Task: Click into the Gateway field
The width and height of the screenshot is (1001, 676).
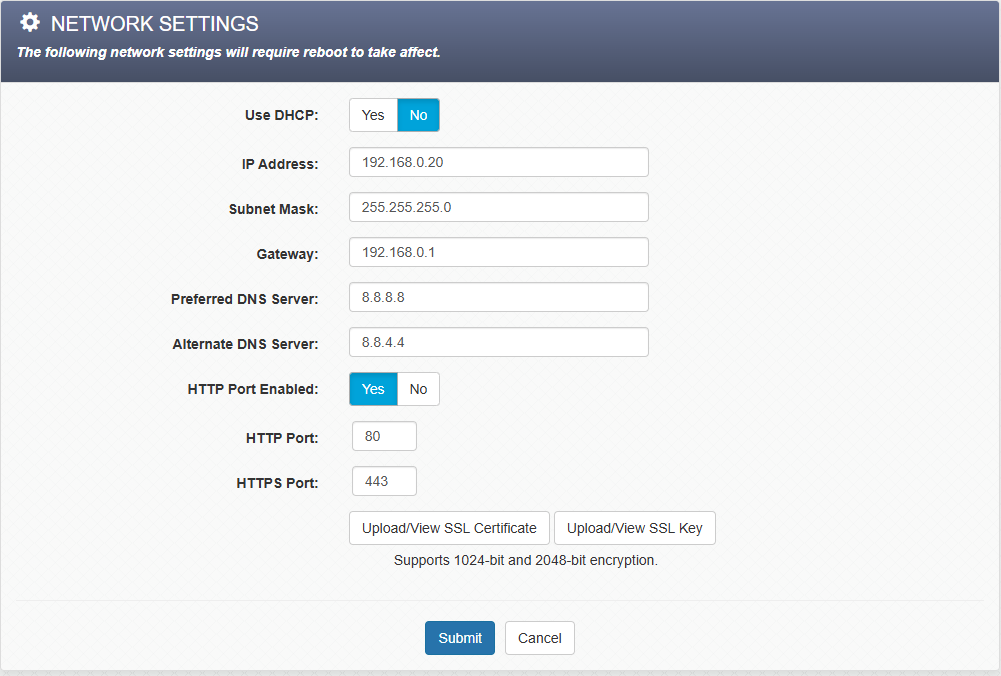Action: coord(498,252)
